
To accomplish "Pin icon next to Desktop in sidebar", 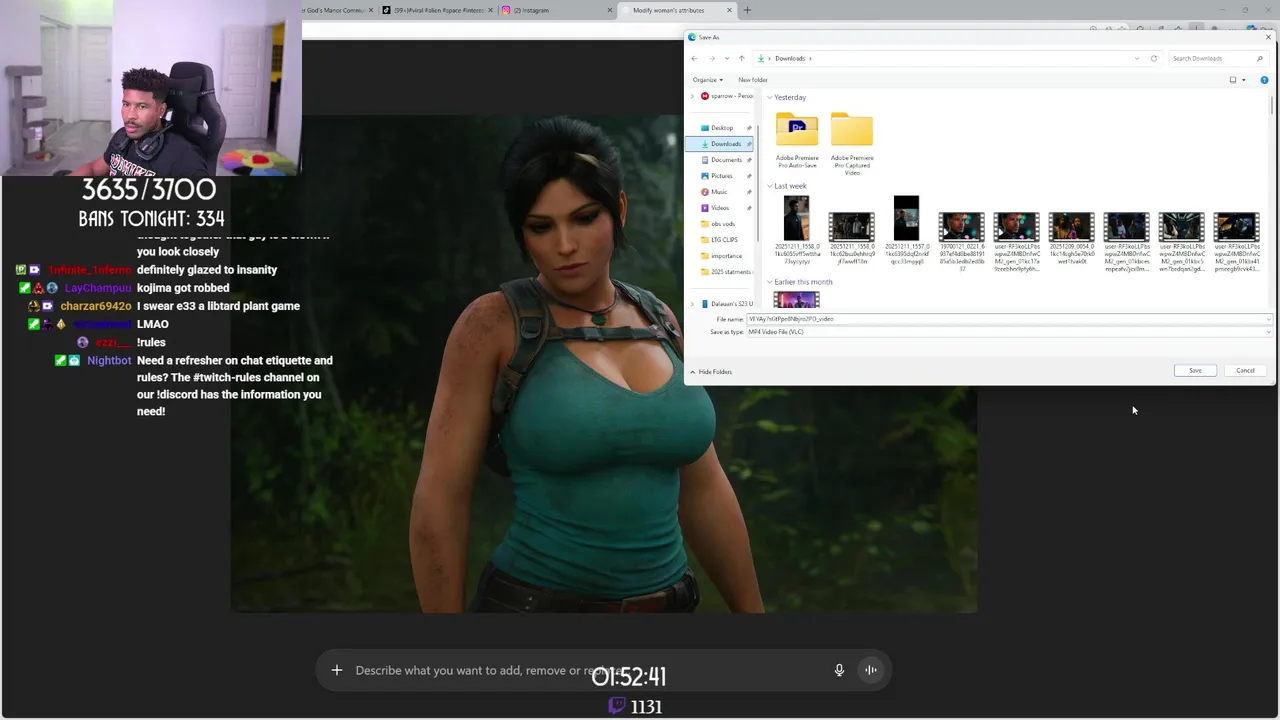I will (749, 128).
